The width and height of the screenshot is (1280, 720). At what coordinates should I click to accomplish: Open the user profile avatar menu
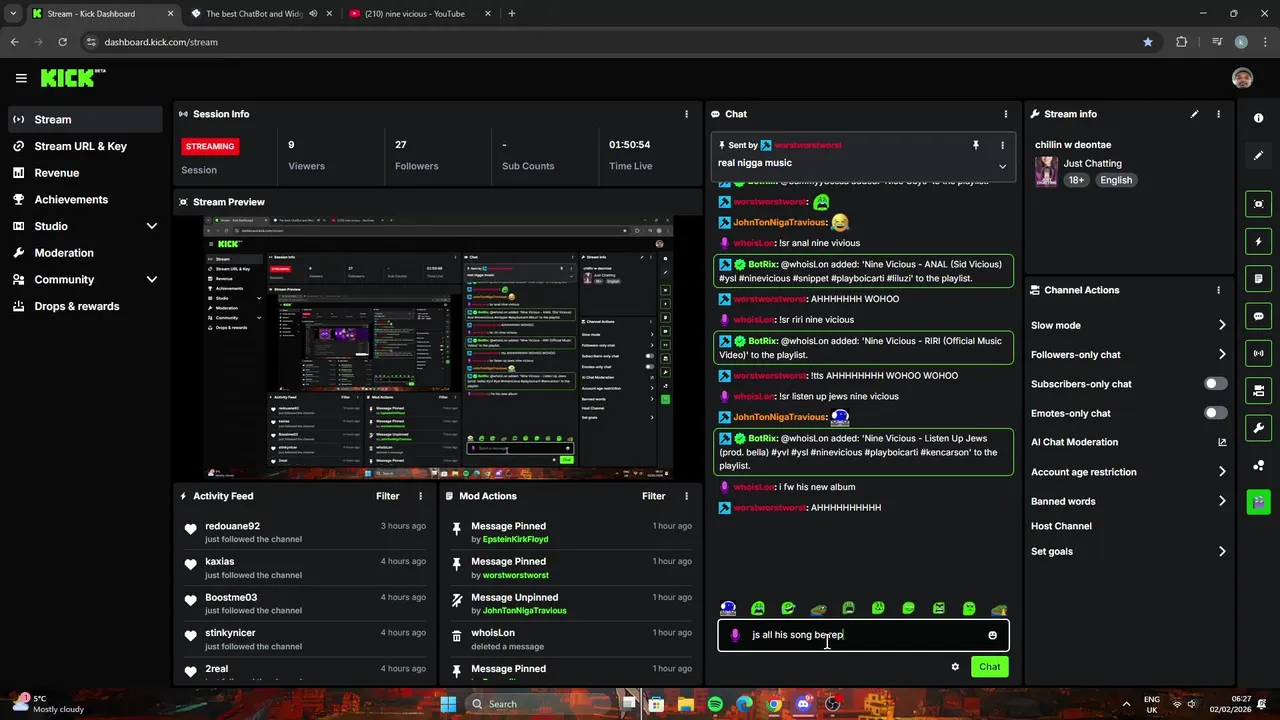coord(1242,78)
